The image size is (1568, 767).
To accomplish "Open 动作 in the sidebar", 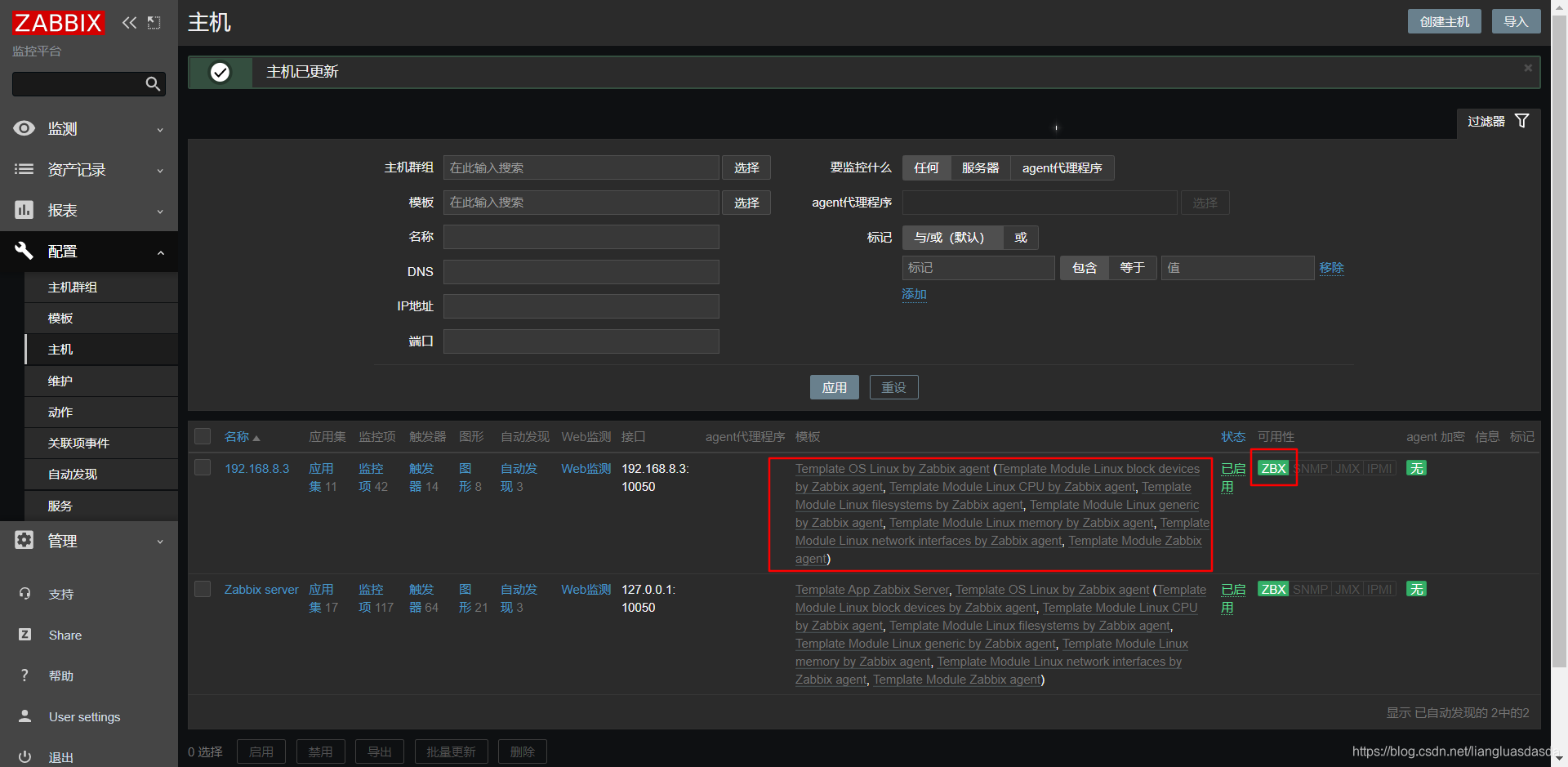I will 101,412.
